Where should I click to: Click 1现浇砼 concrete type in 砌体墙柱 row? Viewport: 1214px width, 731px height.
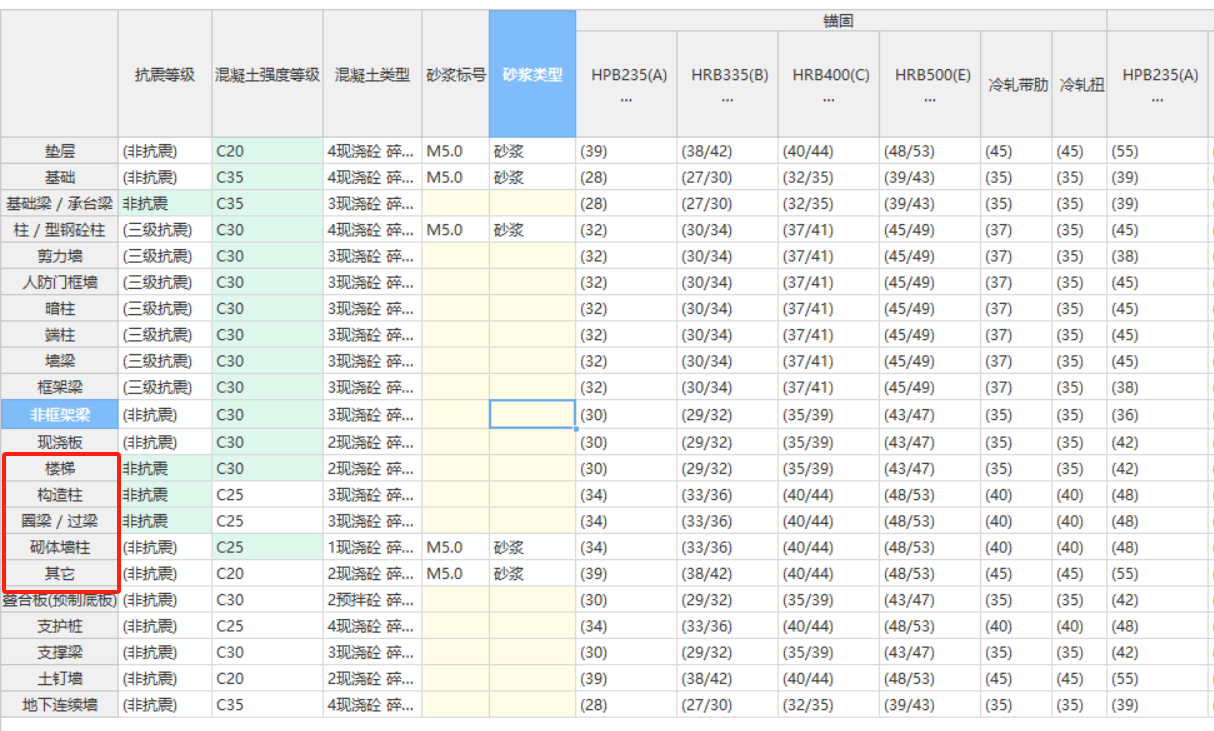pyautogui.click(x=373, y=547)
